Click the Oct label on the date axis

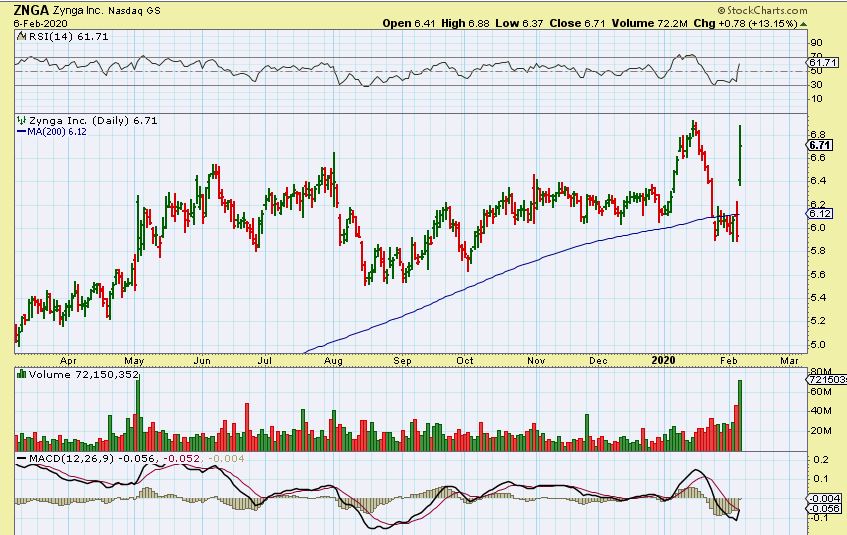[x=465, y=360]
